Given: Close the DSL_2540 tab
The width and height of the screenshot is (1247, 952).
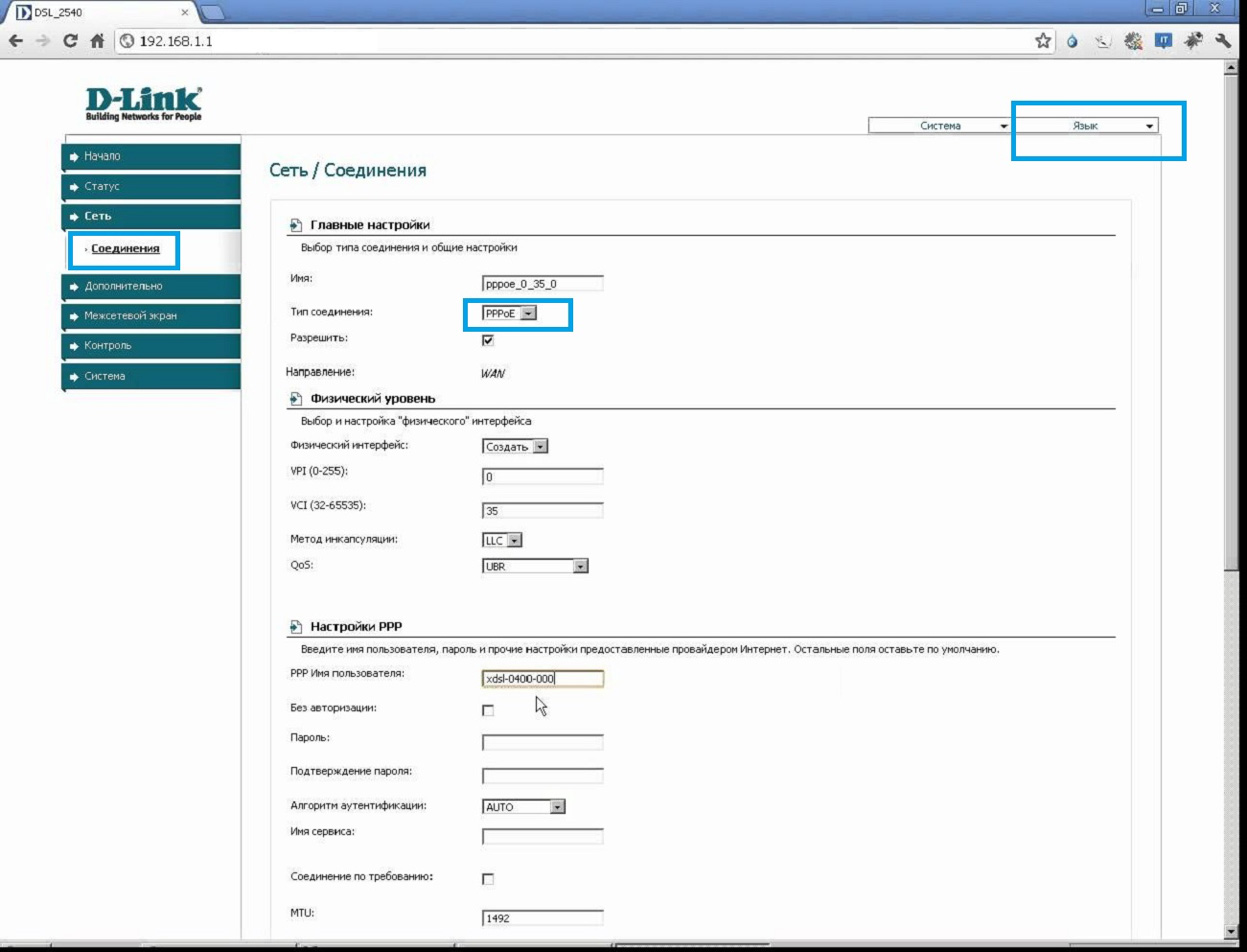Looking at the screenshot, I should [x=186, y=13].
